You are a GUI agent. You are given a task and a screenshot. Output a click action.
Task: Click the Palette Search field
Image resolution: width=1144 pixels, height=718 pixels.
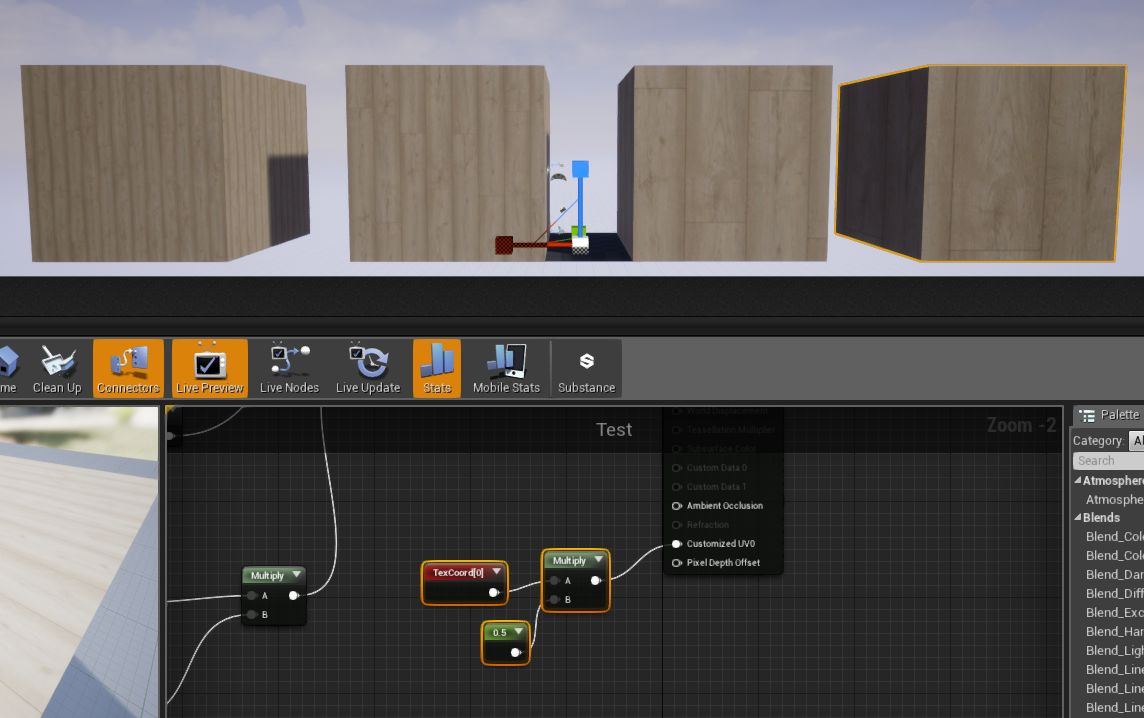click(x=1109, y=460)
